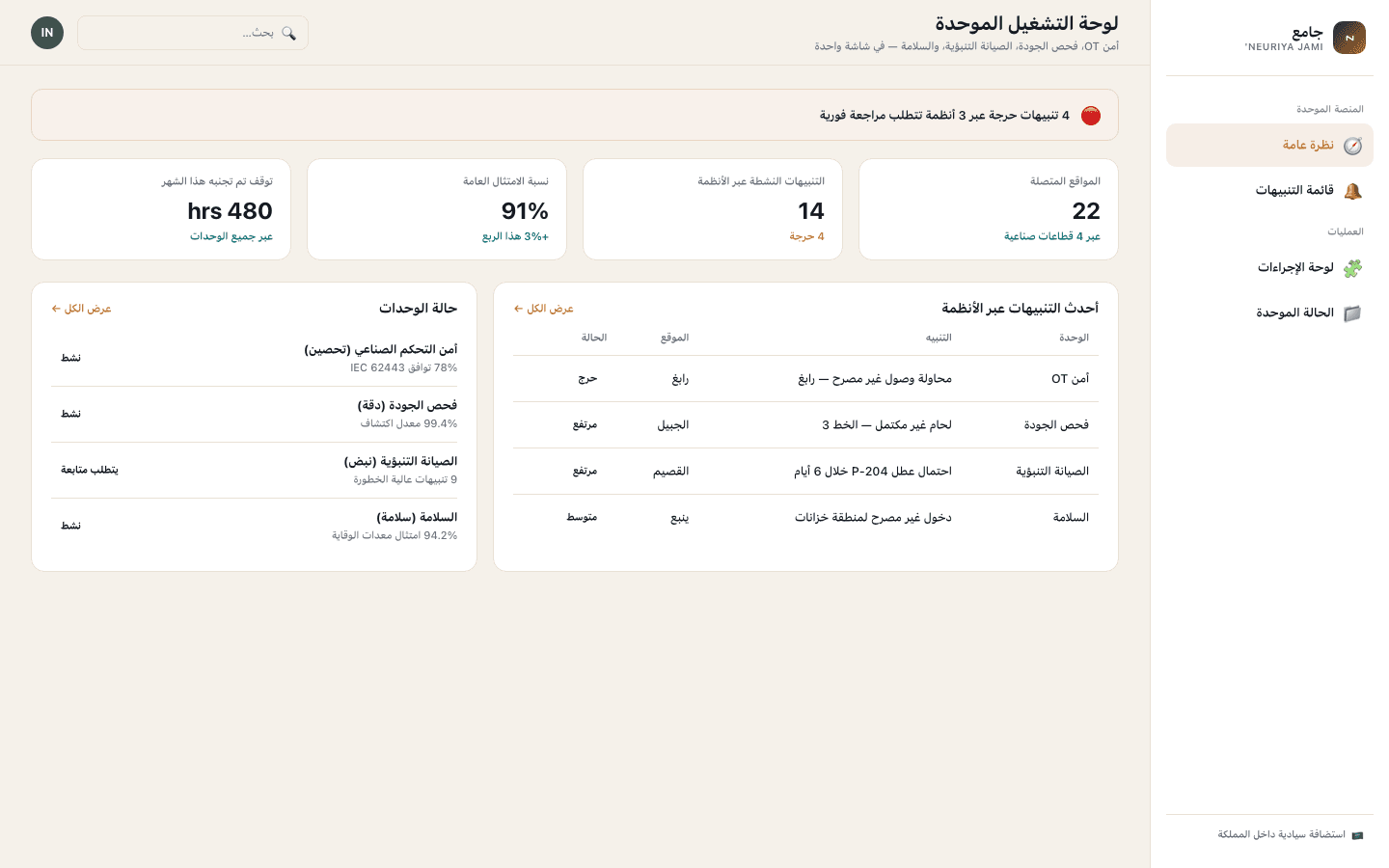
Task: Click the الجبيل location cell
Action: click(673, 425)
